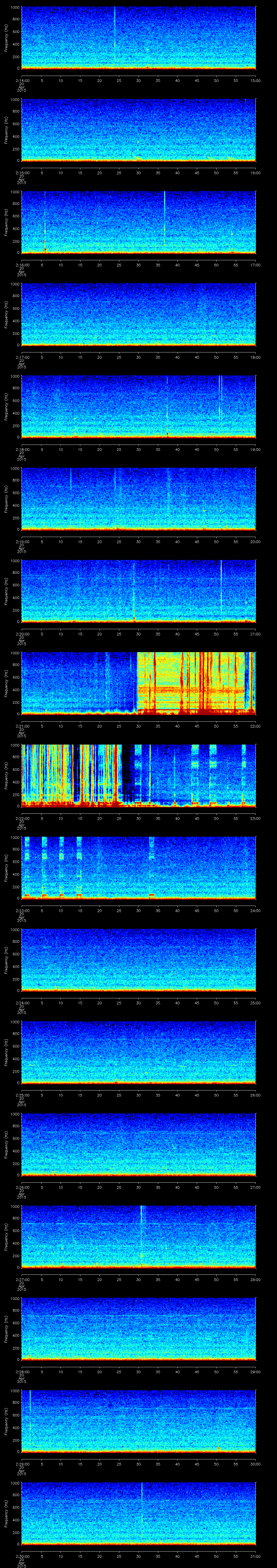Click the 1000 Hz tick on the 2:22:00 panel
Screen dimensions: 277x1568
pyautogui.click(x=15, y=745)
